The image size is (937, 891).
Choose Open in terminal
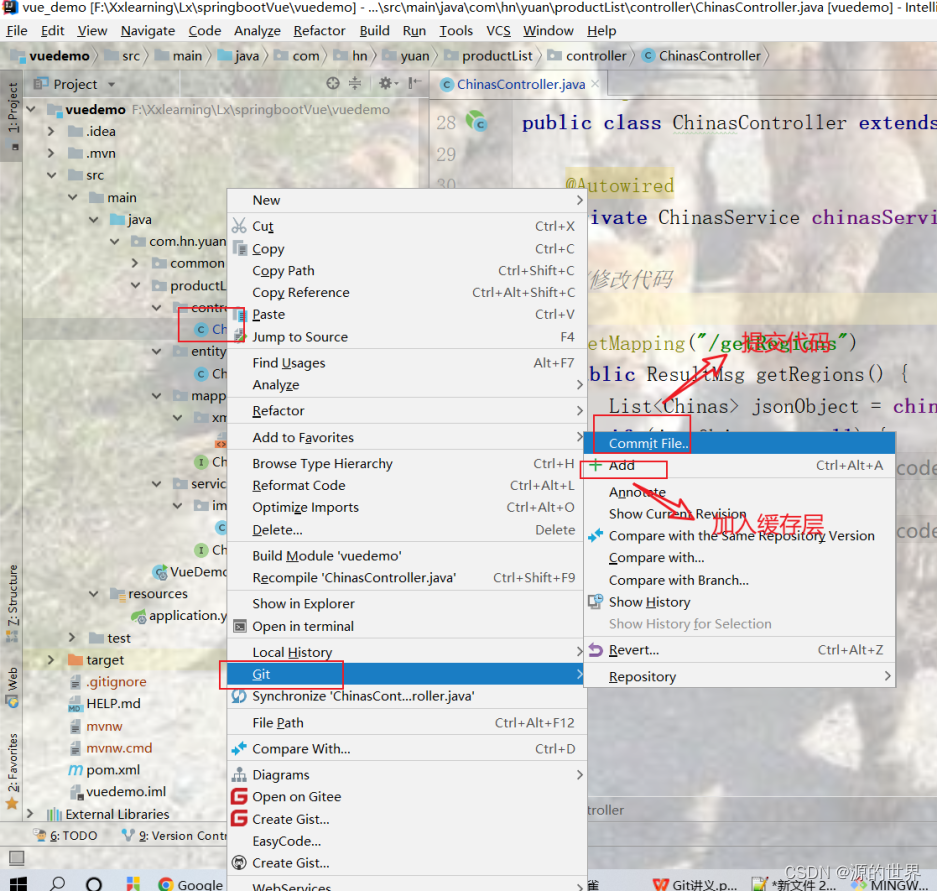[x=406, y=626]
